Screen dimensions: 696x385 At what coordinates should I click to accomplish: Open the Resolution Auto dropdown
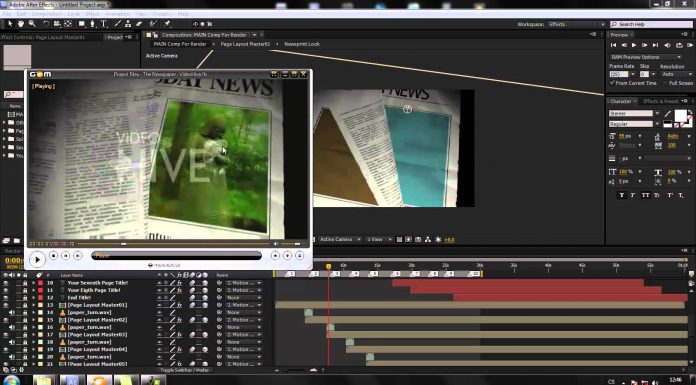(676, 74)
